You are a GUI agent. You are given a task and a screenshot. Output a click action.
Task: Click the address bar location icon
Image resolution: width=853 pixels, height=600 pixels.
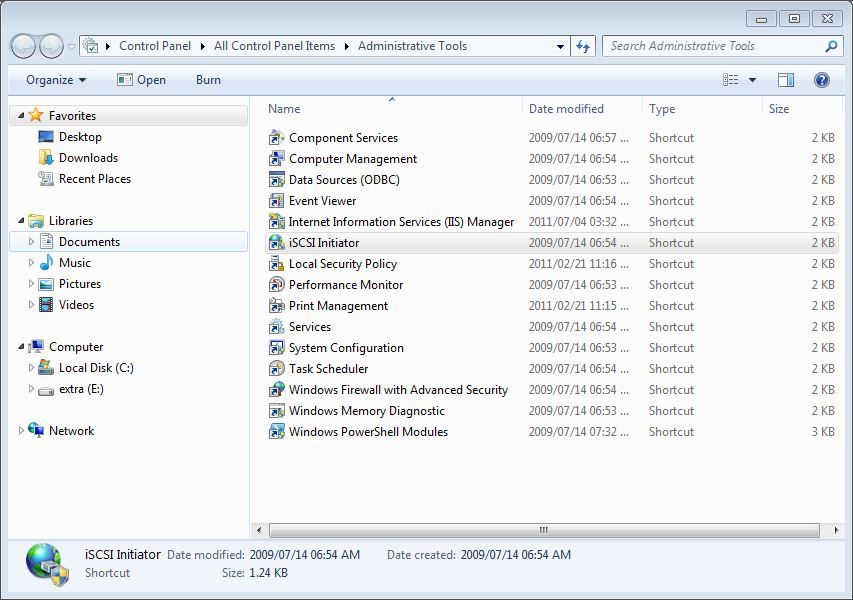click(x=91, y=46)
